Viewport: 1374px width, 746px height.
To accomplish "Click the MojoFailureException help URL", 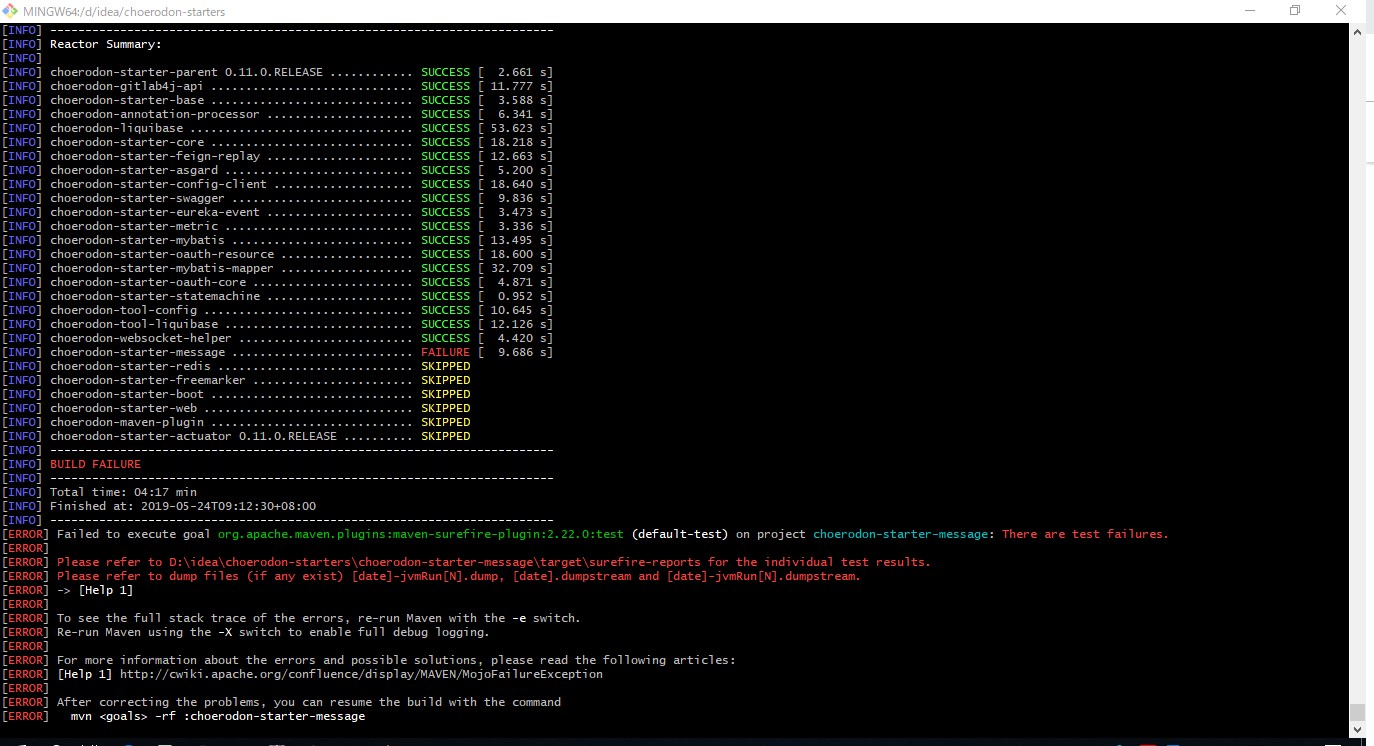I will tap(362, 674).
